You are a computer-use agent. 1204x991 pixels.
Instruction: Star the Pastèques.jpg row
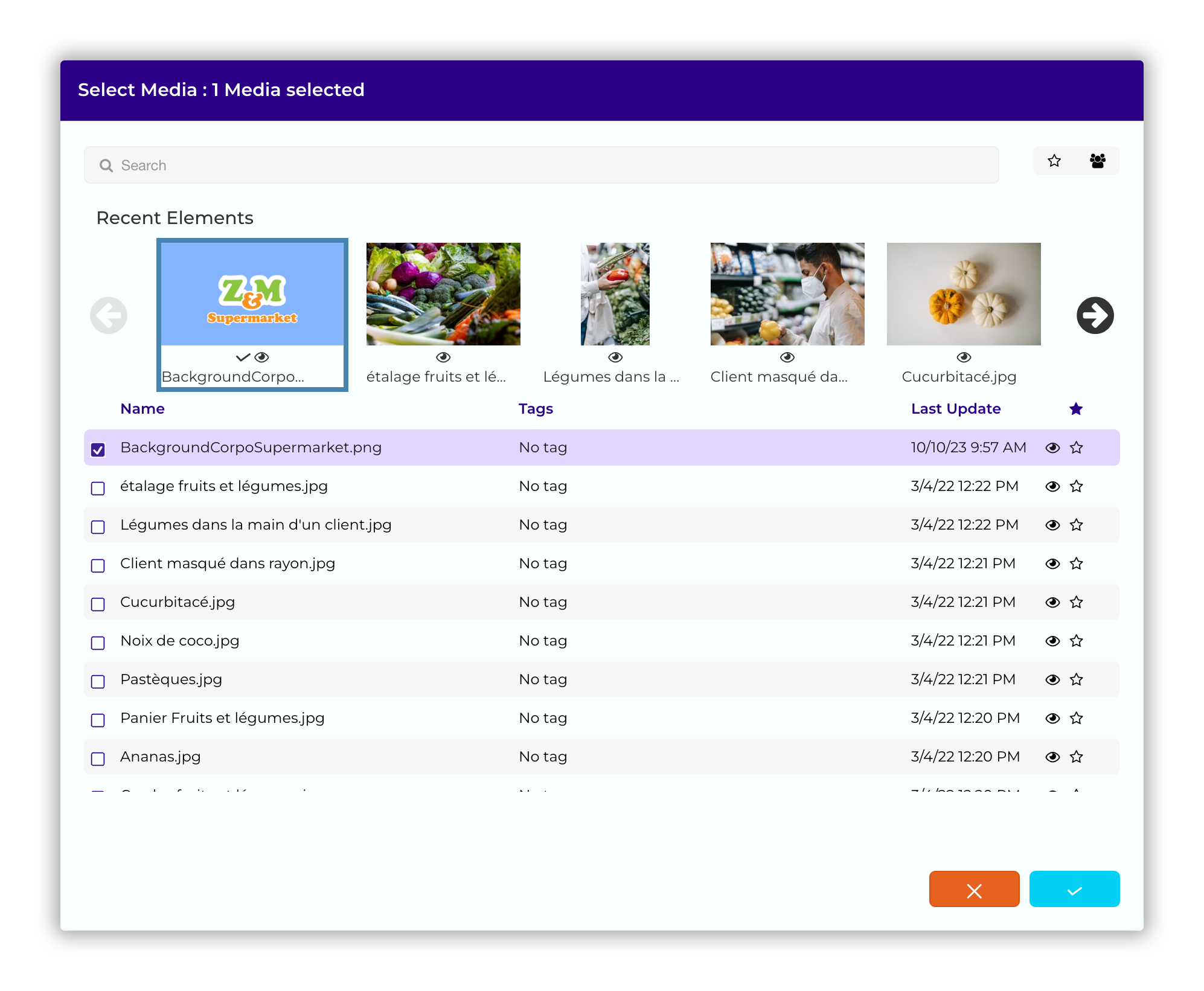pos(1076,679)
